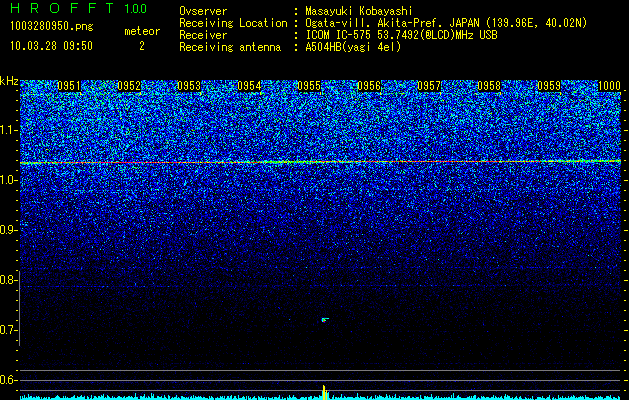This screenshot has height=400, width=629.
Task: Click the meteor label
Action: point(142,31)
